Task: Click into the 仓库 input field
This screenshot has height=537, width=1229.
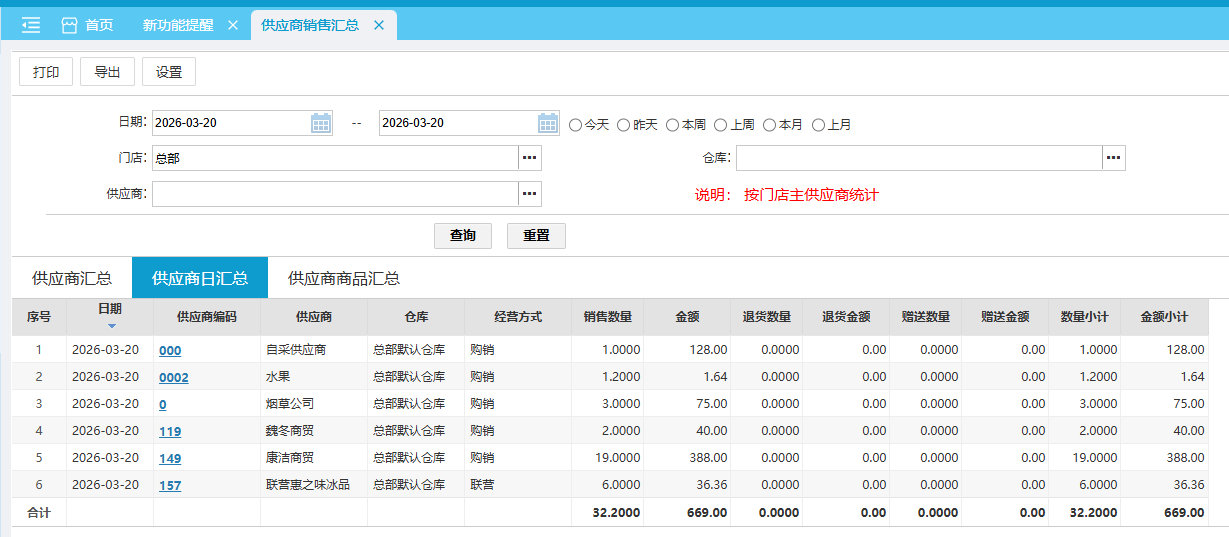Action: point(918,158)
